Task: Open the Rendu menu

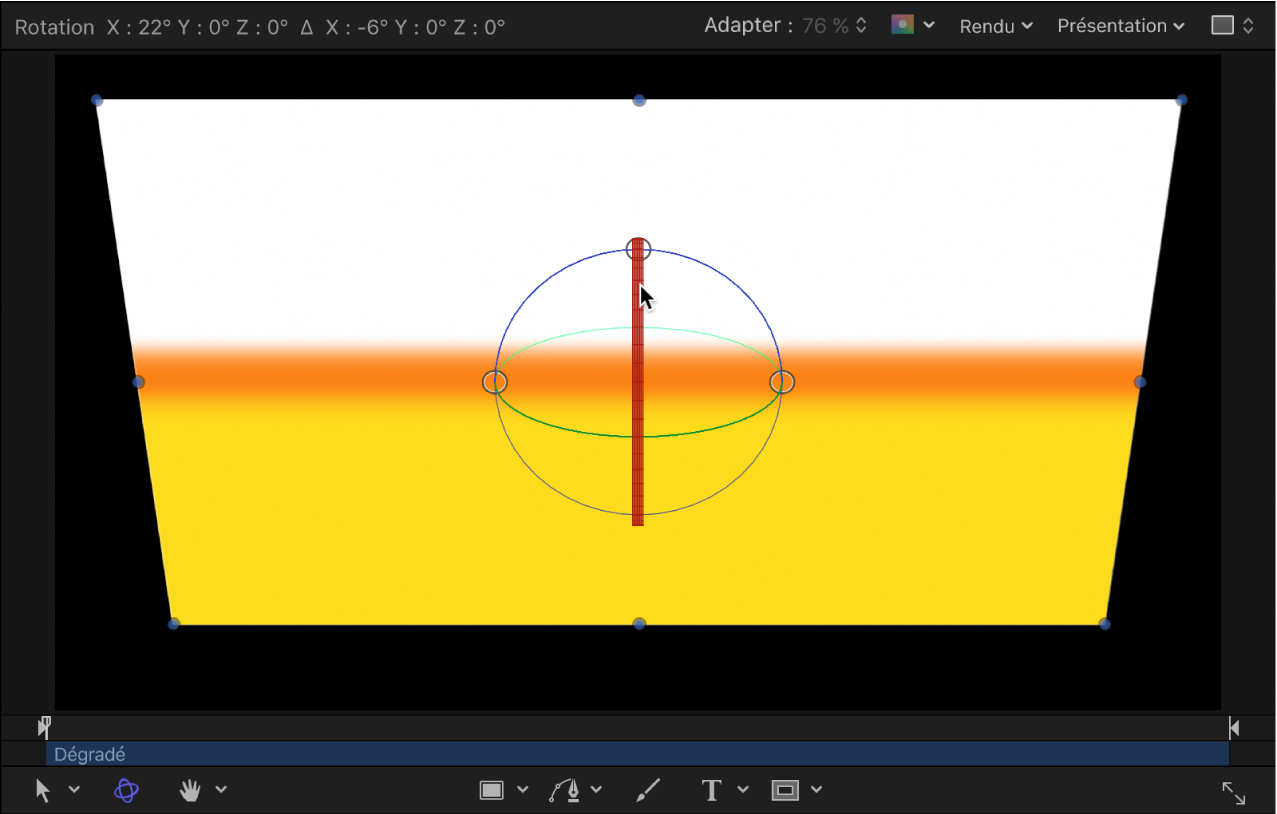Action: tap(996, 26)
